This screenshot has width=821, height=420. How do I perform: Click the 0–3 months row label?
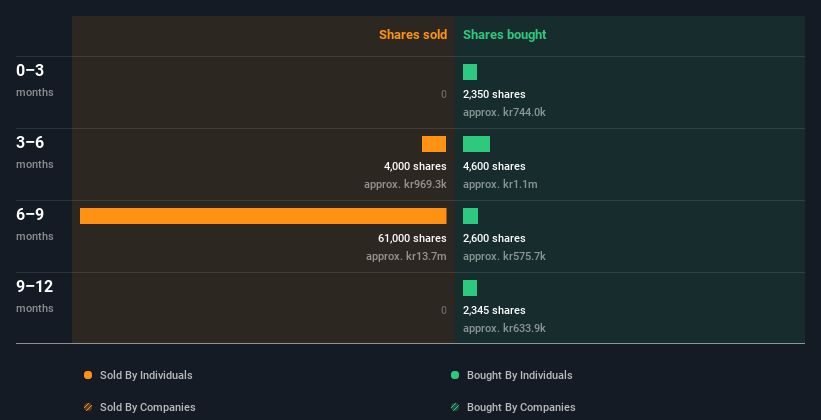tap(35, 80)
